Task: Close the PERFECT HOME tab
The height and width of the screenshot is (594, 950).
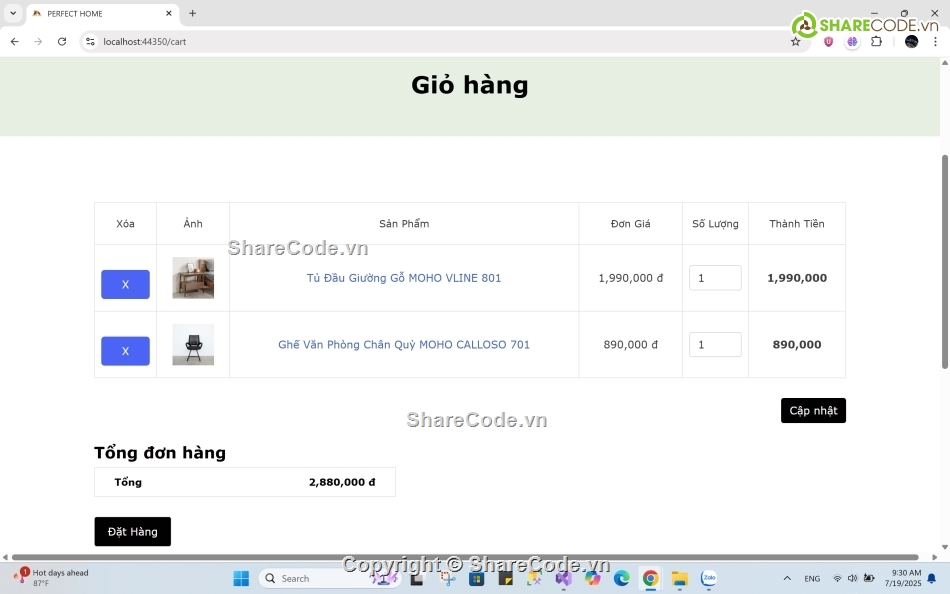Action: tap(168, 13)
